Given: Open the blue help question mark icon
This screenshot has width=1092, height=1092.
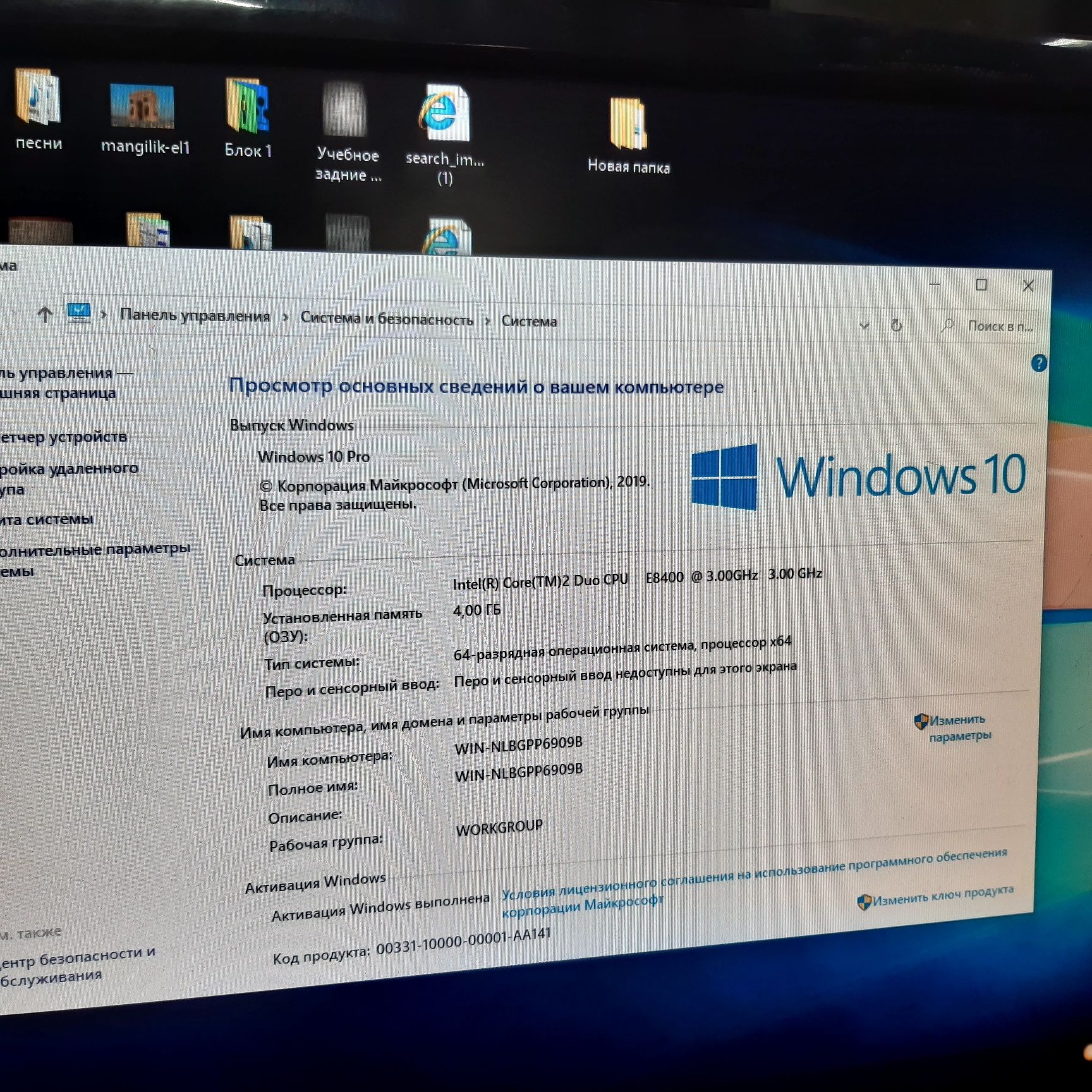Looking at the screenshot, I should pyautogui.click(x=1038, y=363).
